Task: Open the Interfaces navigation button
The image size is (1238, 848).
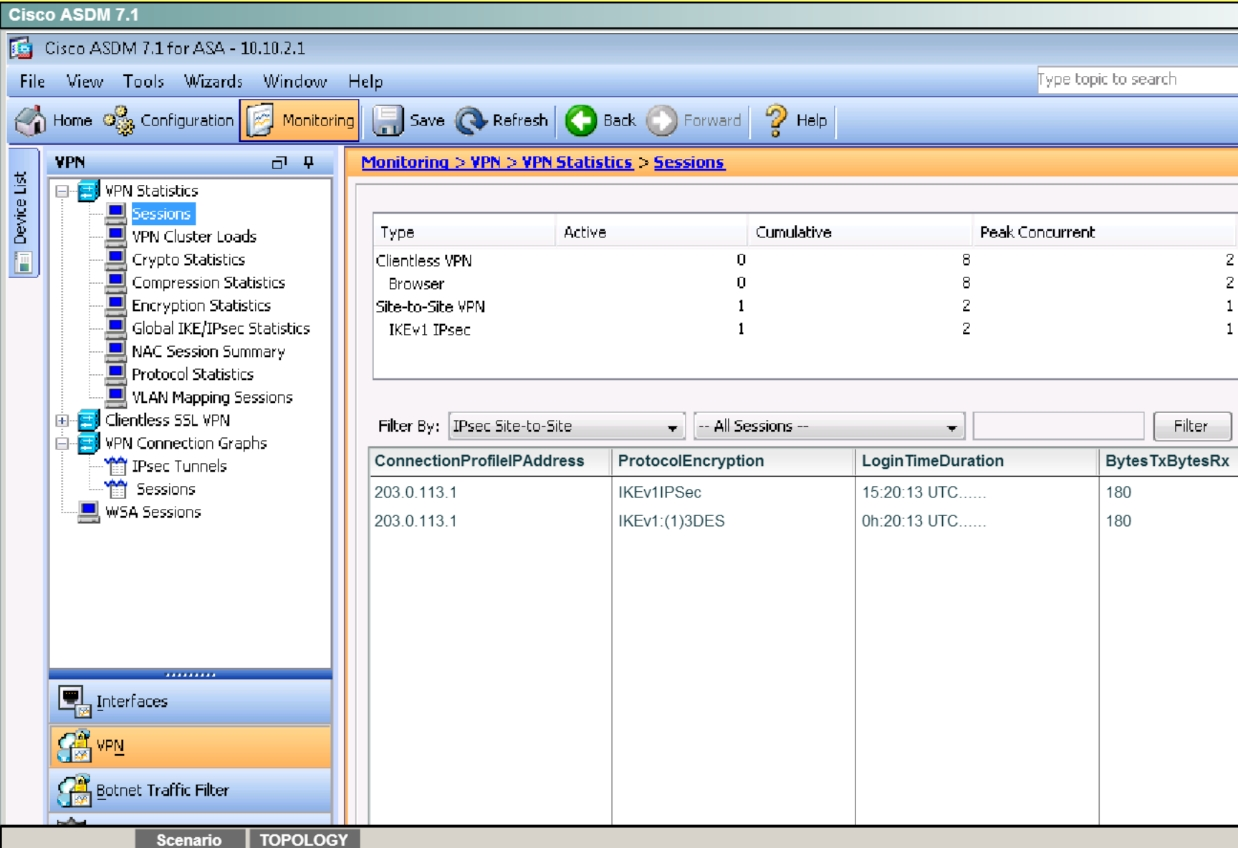Action: 190,702
